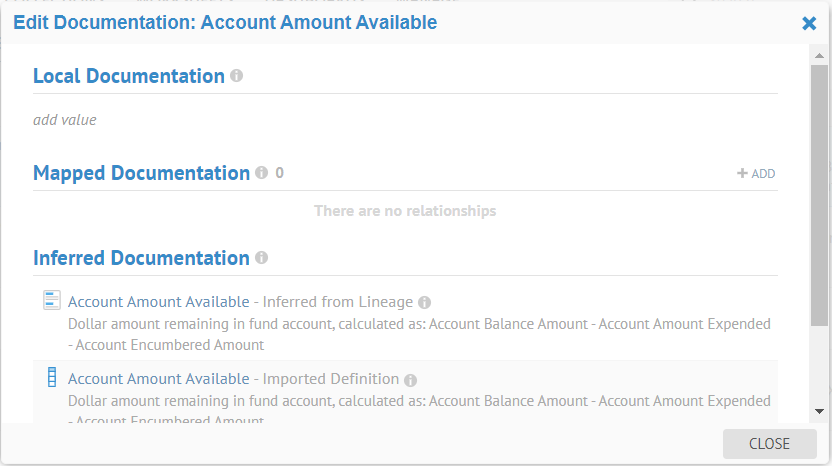Close the dialog with the top-right X
Screen dimensions: 832x466
point(809,23)
